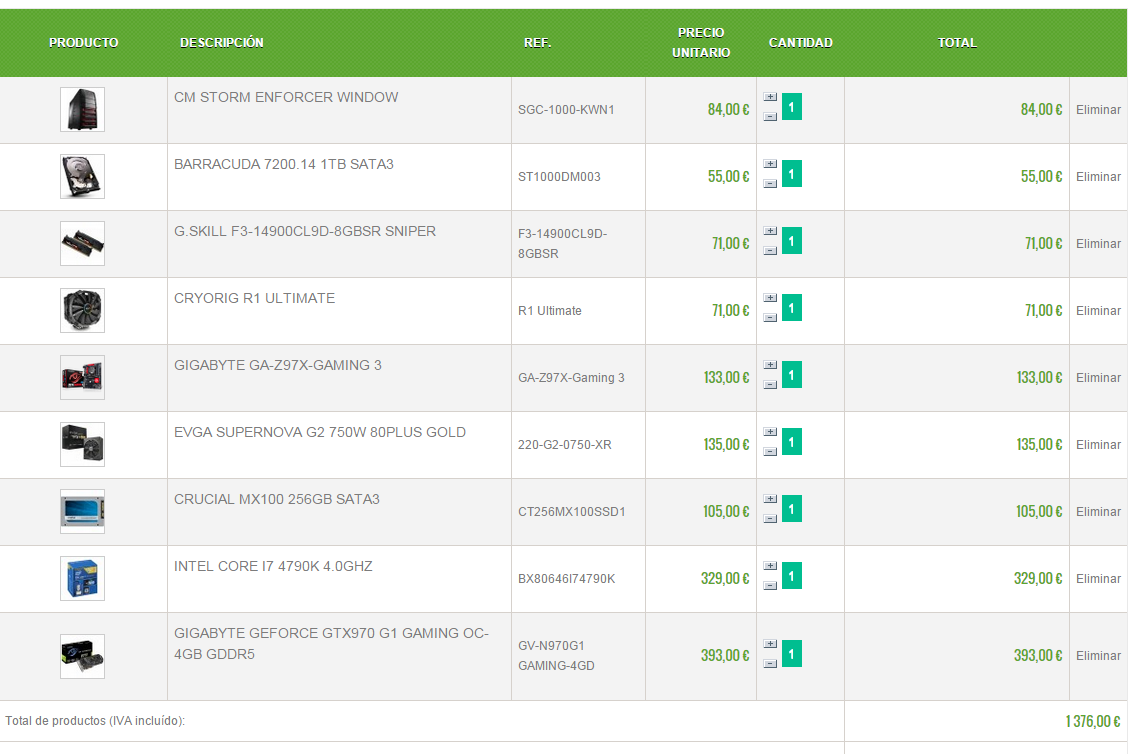1145x754 pixels.
Task: Edit quantity field of EVGA Supernova G2
Action: pos(792,442)
